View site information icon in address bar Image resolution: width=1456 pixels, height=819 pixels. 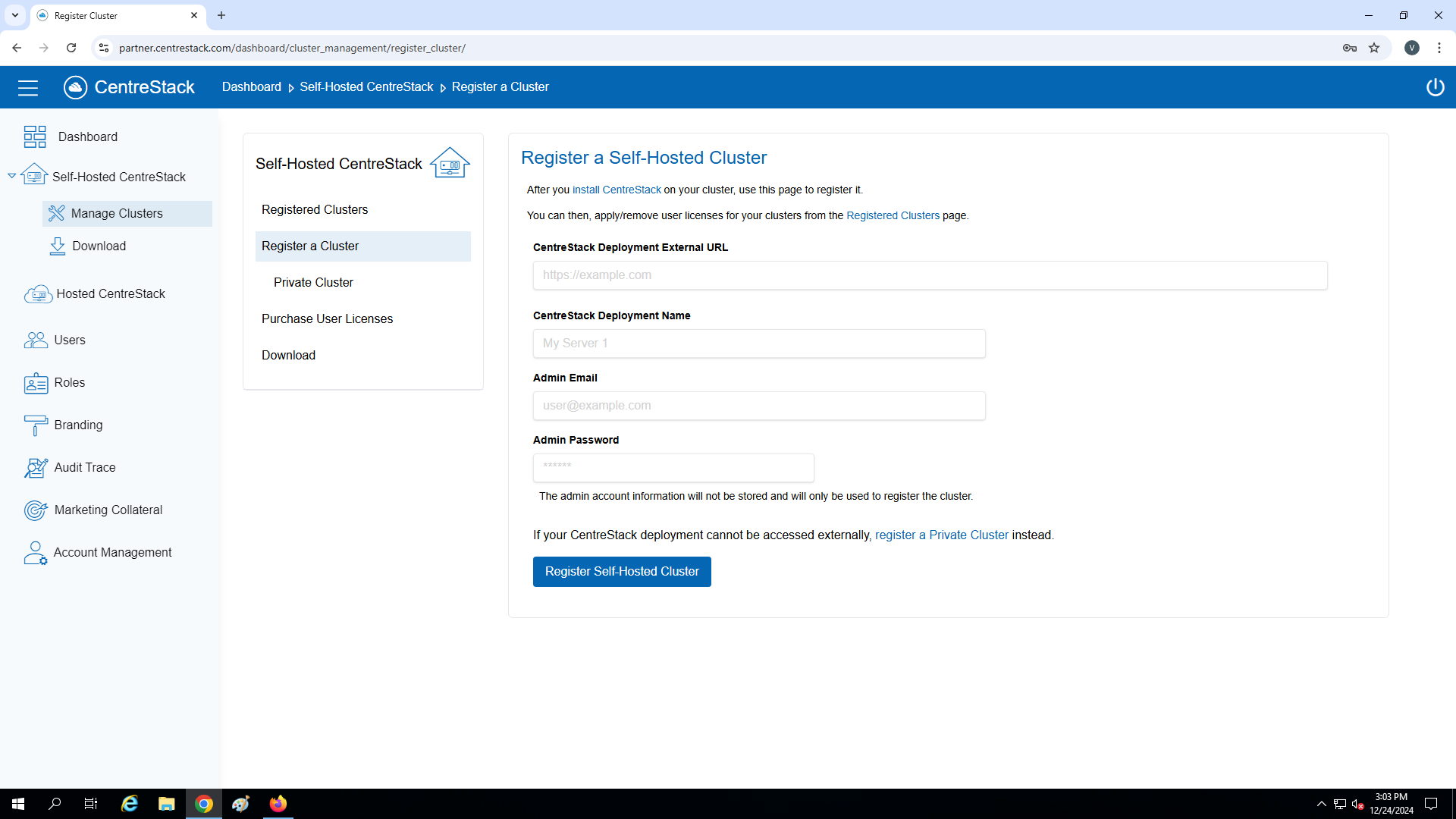click(x=104, y=48)
